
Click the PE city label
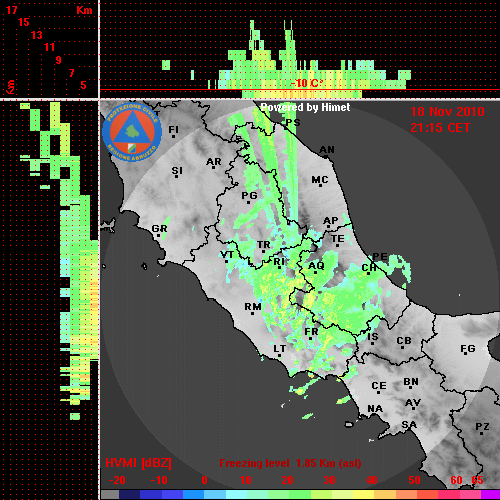(380, 257)
